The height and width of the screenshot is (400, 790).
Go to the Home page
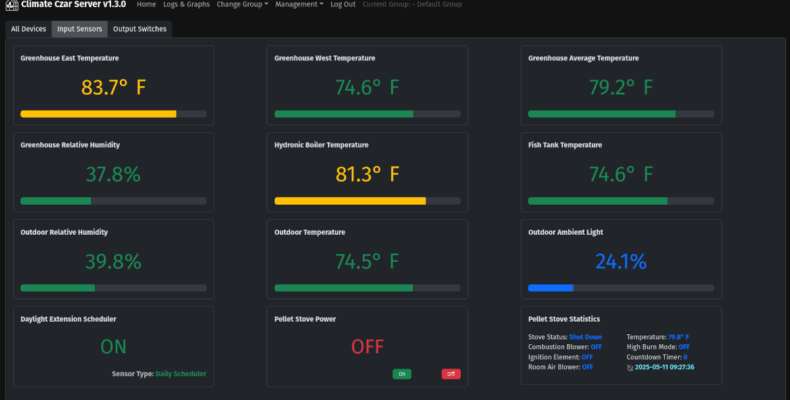pos(146,5)
